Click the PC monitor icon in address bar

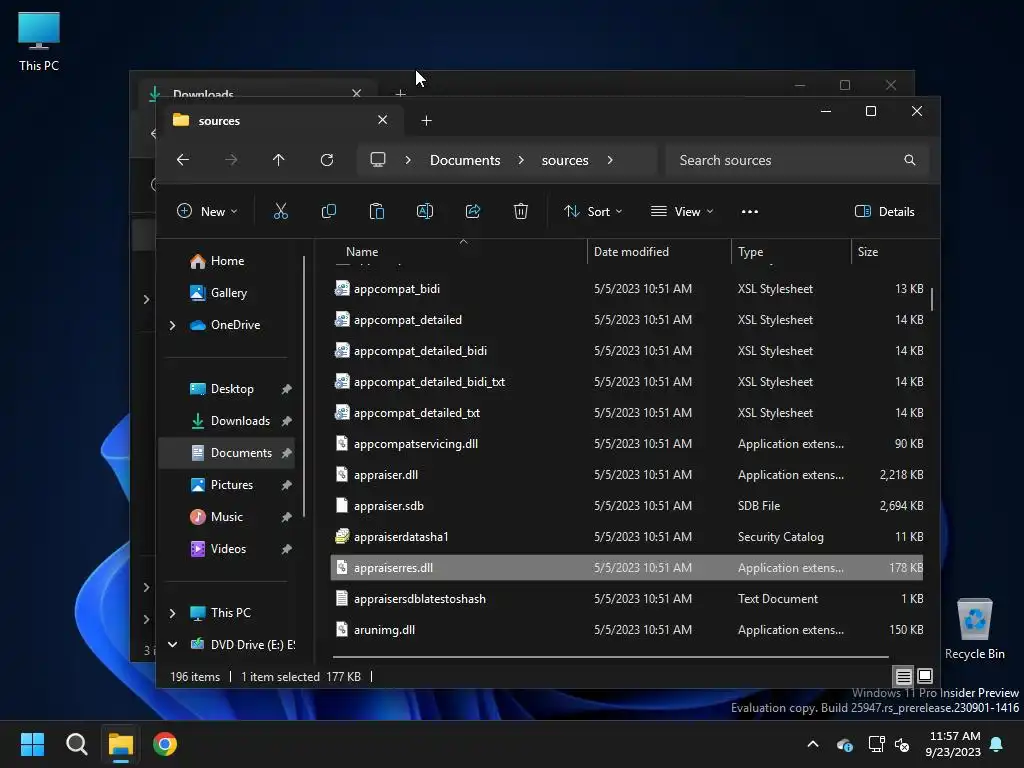pyautogui.click(x=377, y=160)
